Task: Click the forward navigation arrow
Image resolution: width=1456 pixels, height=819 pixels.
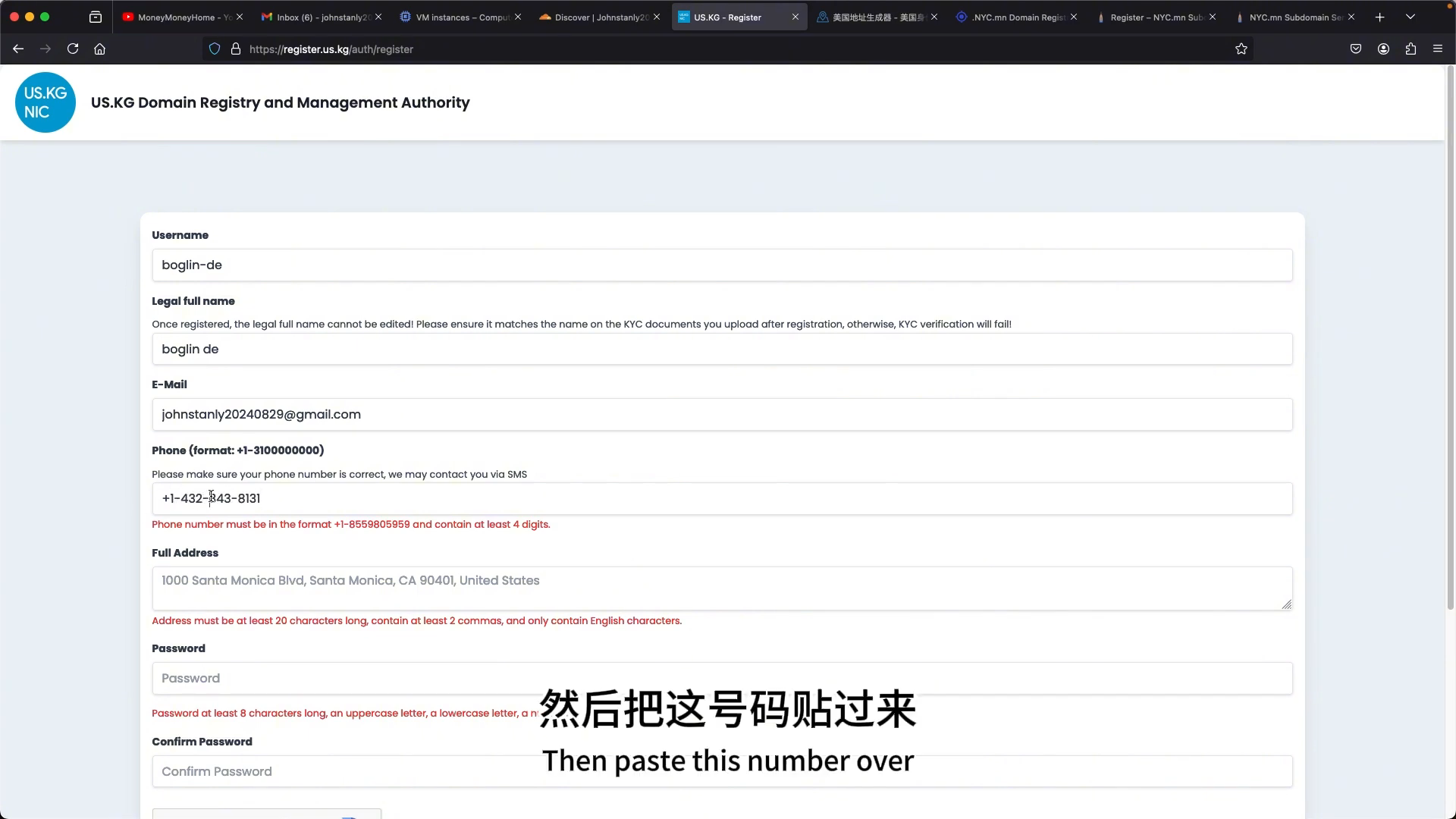Action: 45,49
